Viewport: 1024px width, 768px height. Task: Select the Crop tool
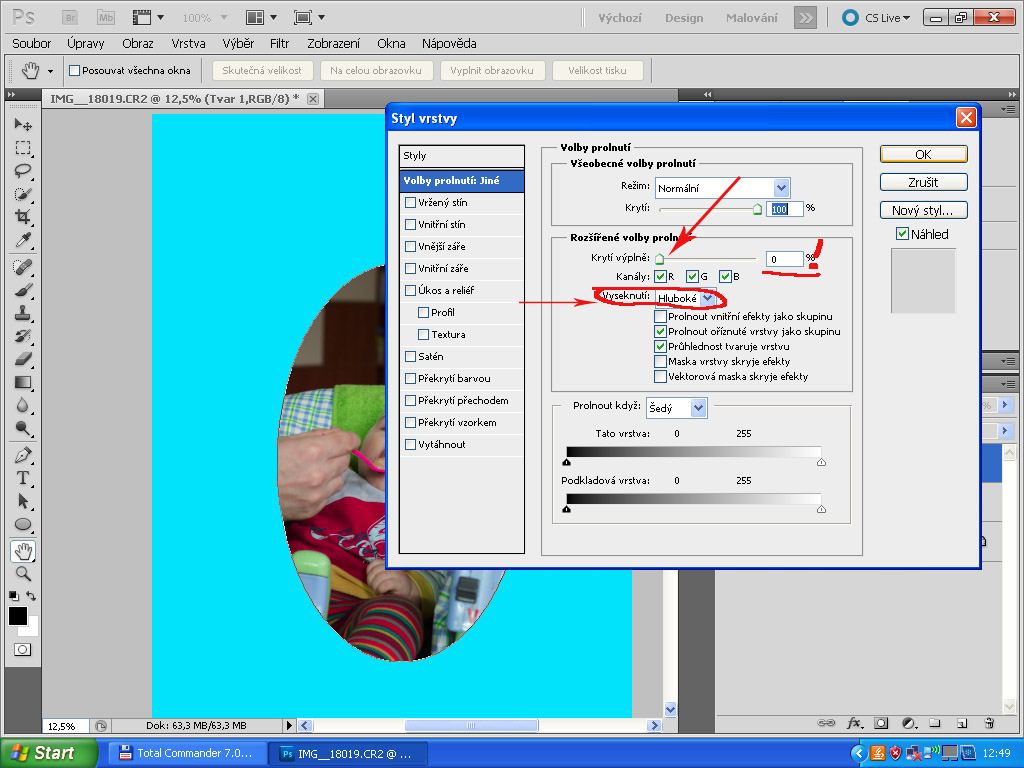[x=23, y=217]
